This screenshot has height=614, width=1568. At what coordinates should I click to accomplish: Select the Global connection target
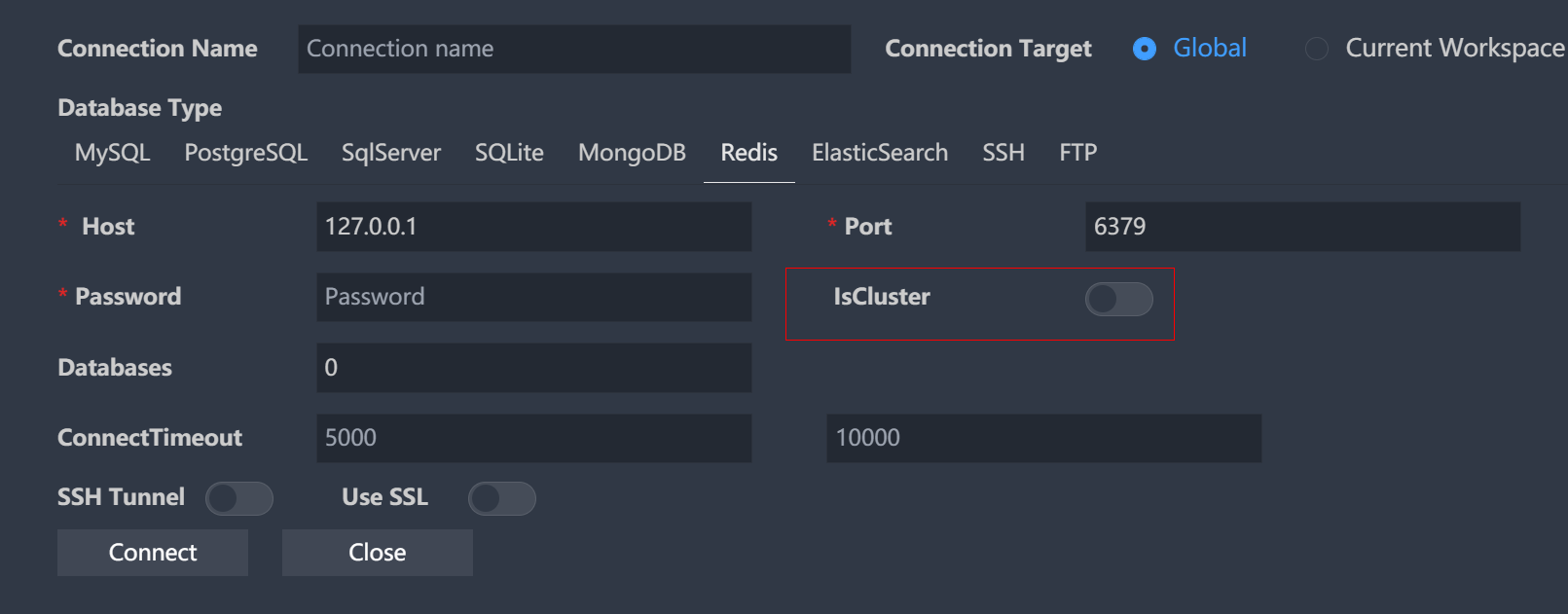1144,48
